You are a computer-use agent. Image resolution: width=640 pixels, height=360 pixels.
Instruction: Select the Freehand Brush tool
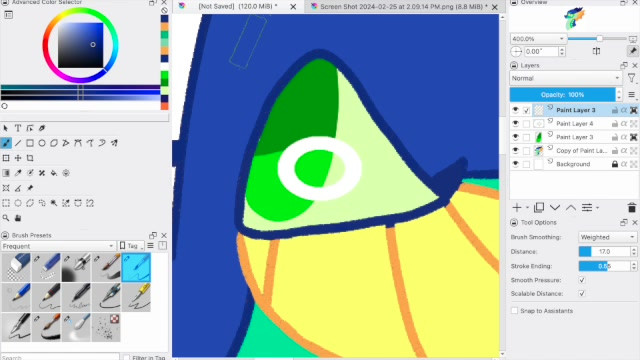[x=6, y=143]
